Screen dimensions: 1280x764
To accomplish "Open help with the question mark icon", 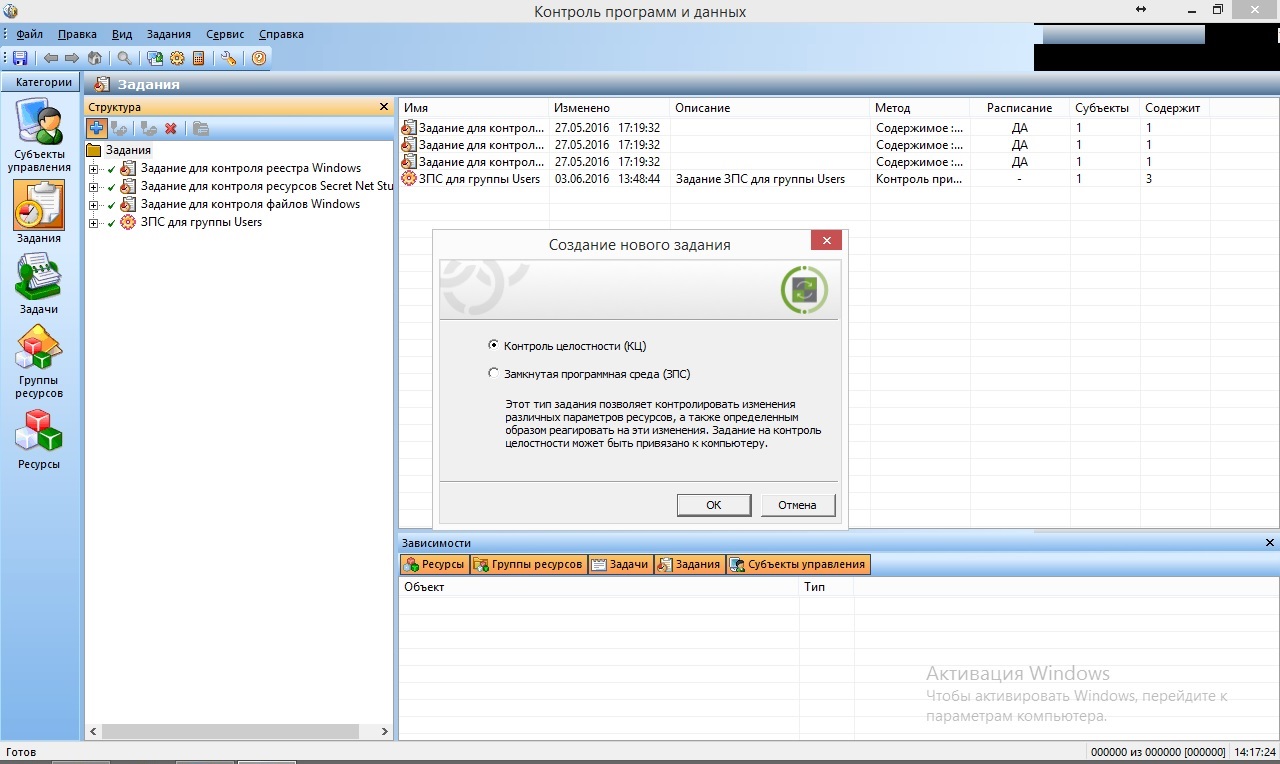I will pyautogui.click(x=259, y=58).
